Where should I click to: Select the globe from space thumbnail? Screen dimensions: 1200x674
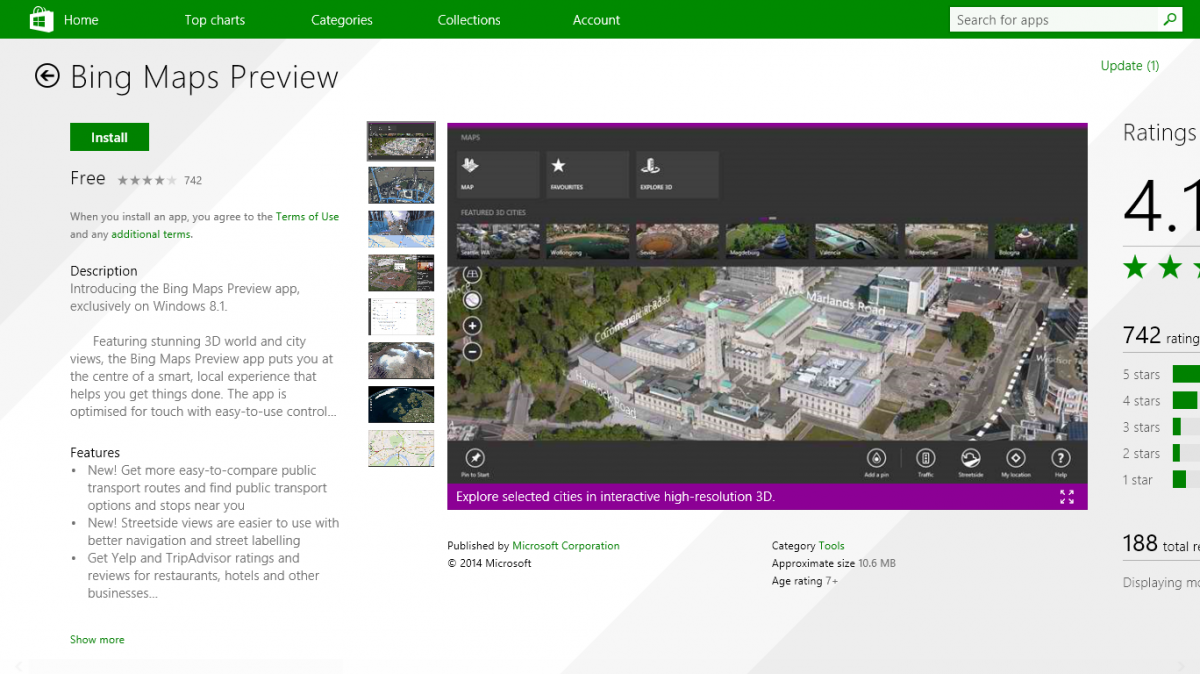point(401,405)
